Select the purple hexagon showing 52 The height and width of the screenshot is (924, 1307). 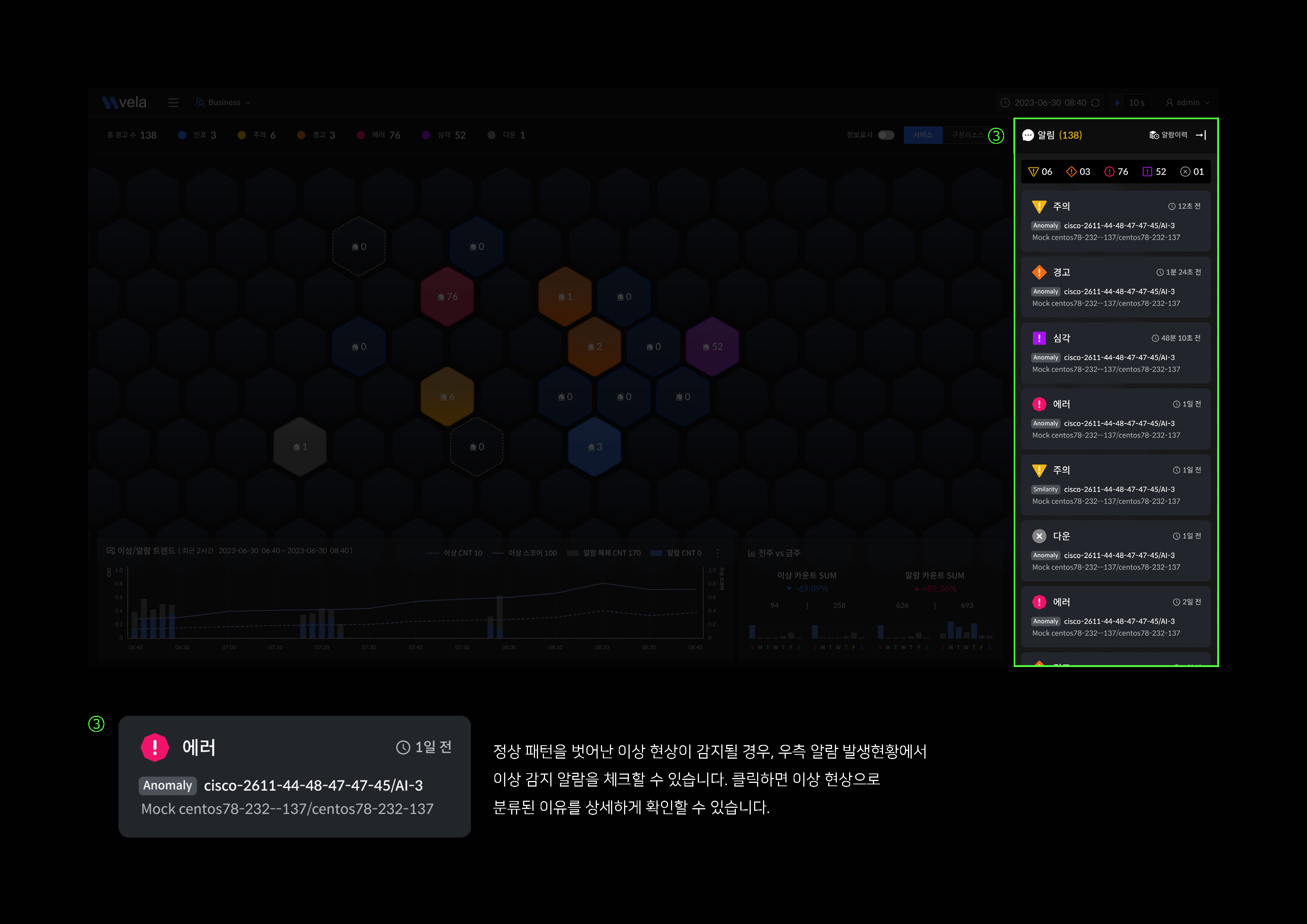(712, 346)
